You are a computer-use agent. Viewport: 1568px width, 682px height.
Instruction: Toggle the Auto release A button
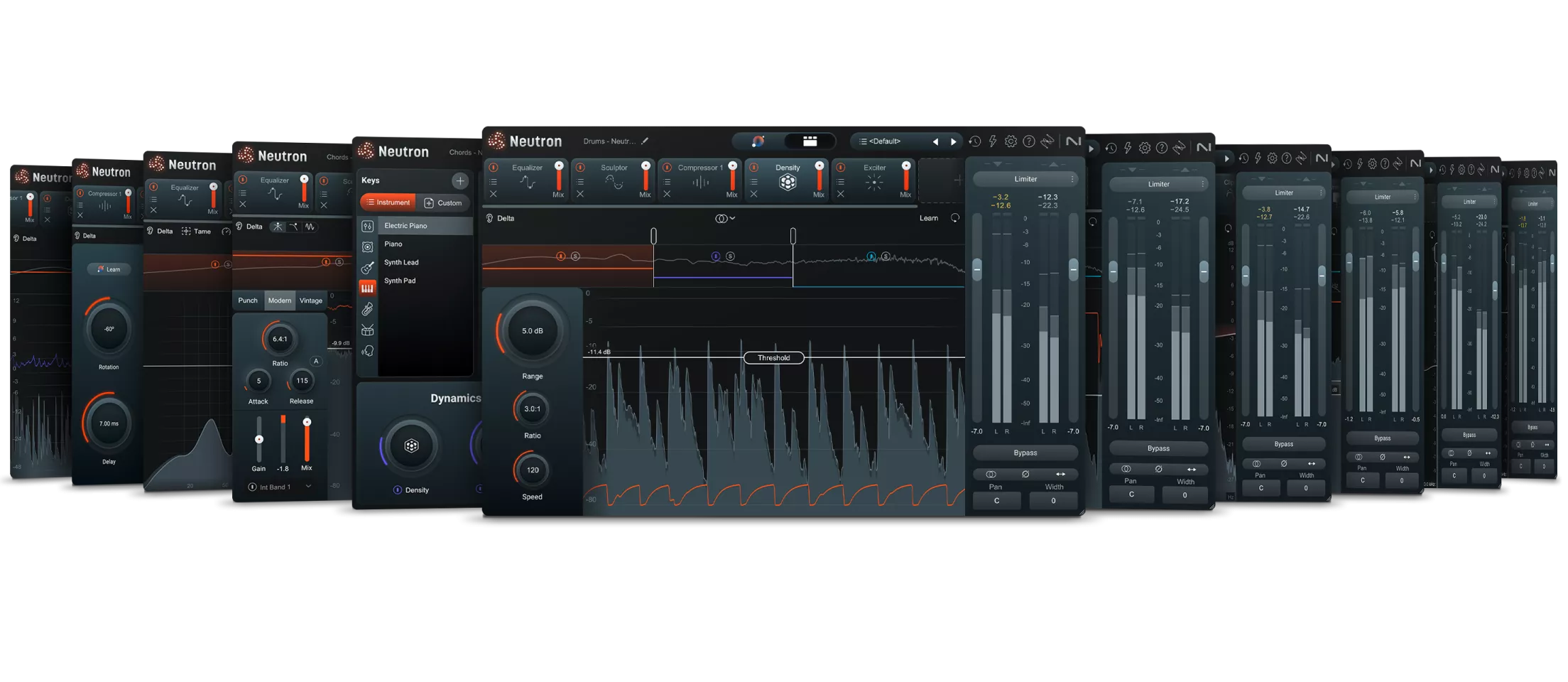tap(316, 362)
